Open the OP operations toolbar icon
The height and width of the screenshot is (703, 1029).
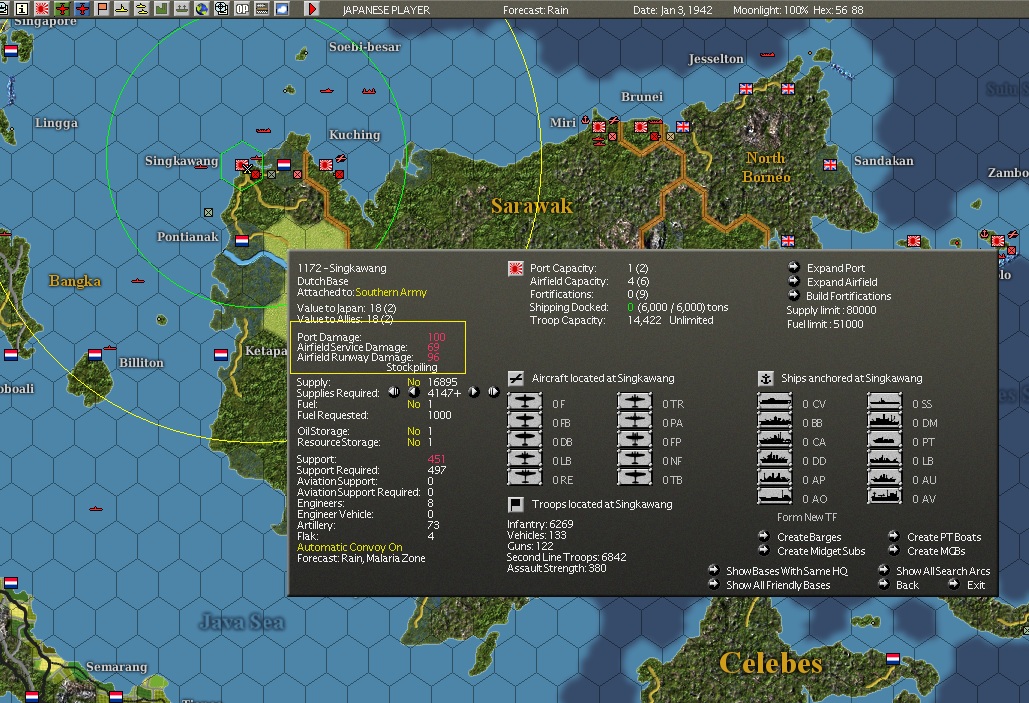point(242,9)
